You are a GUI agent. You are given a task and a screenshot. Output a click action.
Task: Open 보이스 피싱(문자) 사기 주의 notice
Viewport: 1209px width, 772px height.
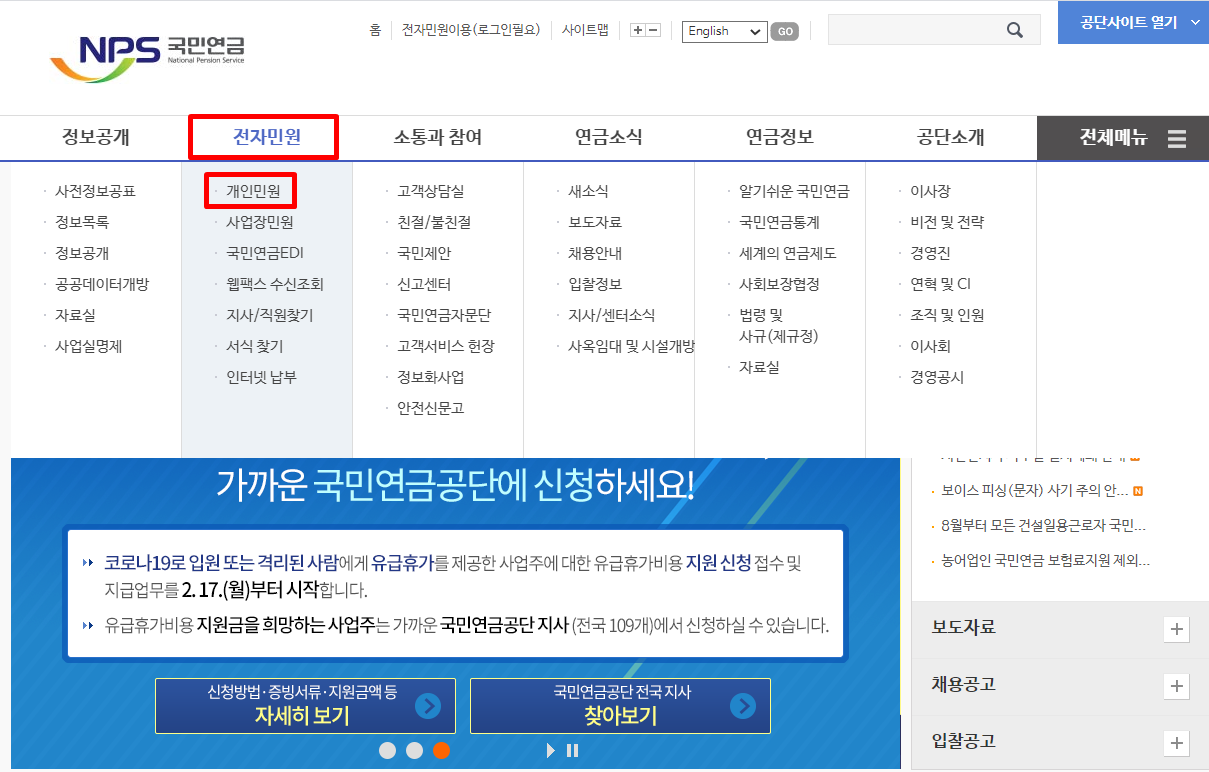click(1035, 491)
